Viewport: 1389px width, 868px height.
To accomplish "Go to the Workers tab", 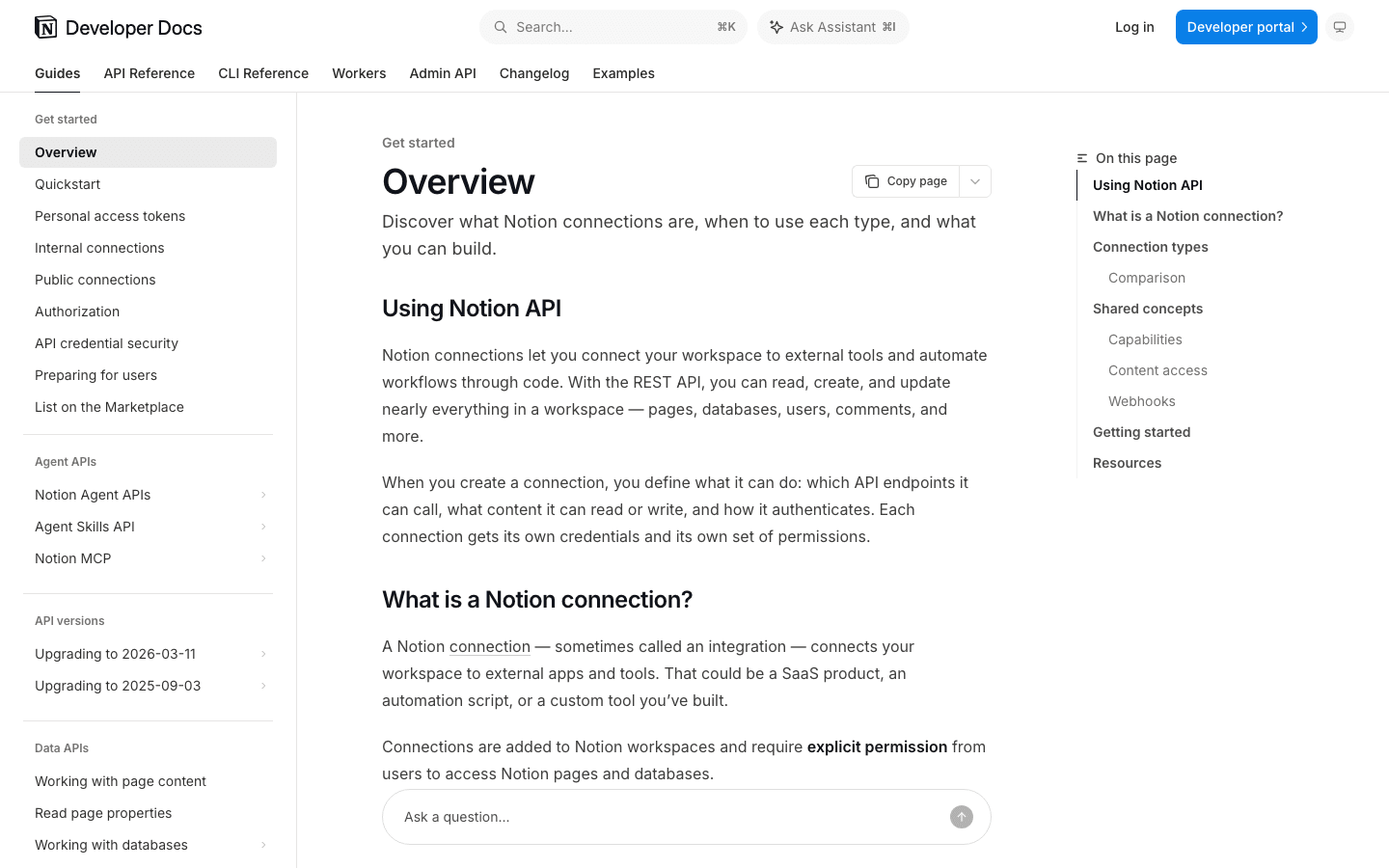I will (359, 73).
